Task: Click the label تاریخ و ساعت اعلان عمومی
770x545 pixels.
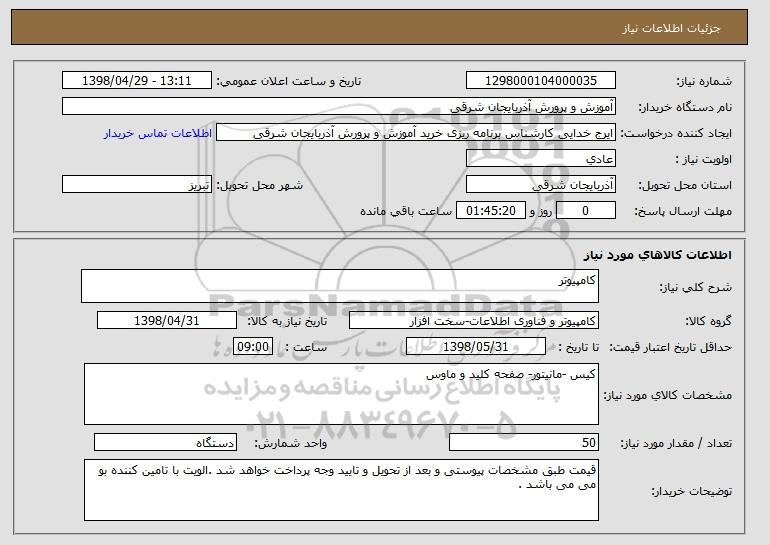Action: point(289,82)
